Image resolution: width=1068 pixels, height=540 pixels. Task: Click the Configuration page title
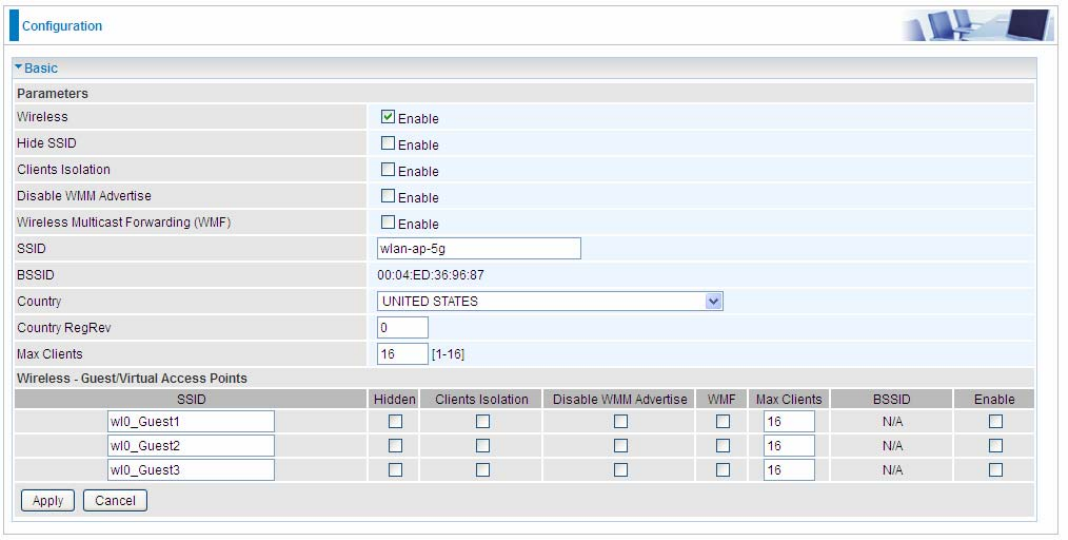tap(62, 26)
